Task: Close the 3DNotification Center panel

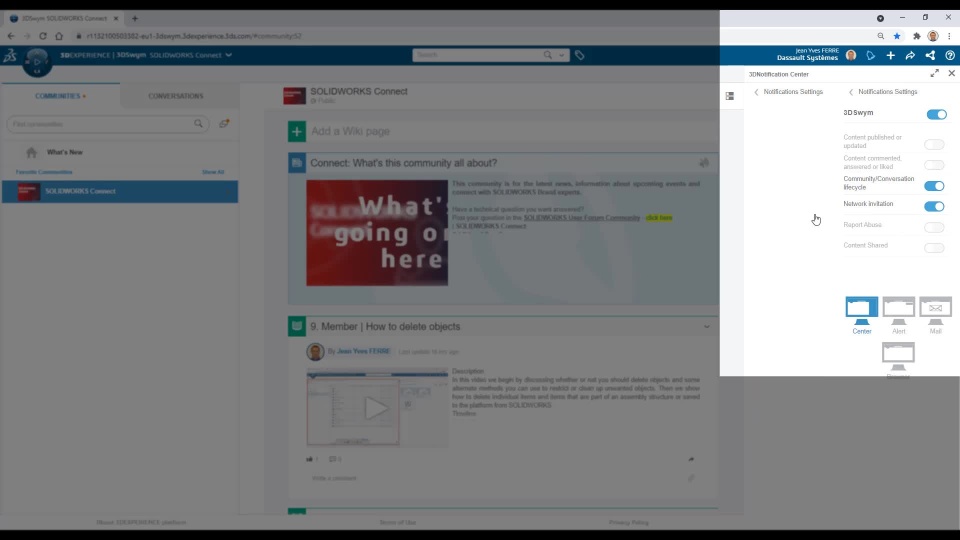Action: pyautogui.click(x=951, y=73)
